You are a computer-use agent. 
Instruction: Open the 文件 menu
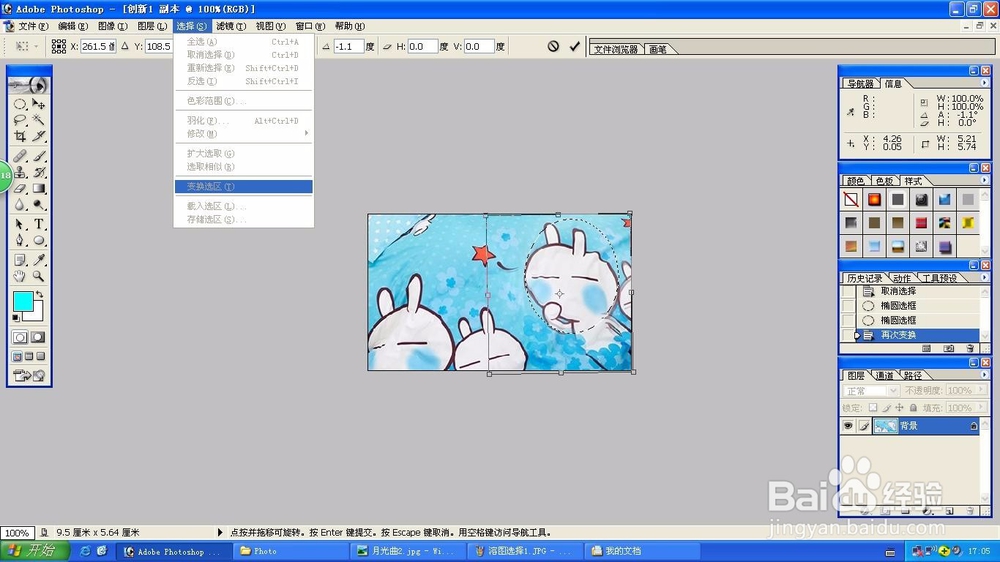click(33, 26)
